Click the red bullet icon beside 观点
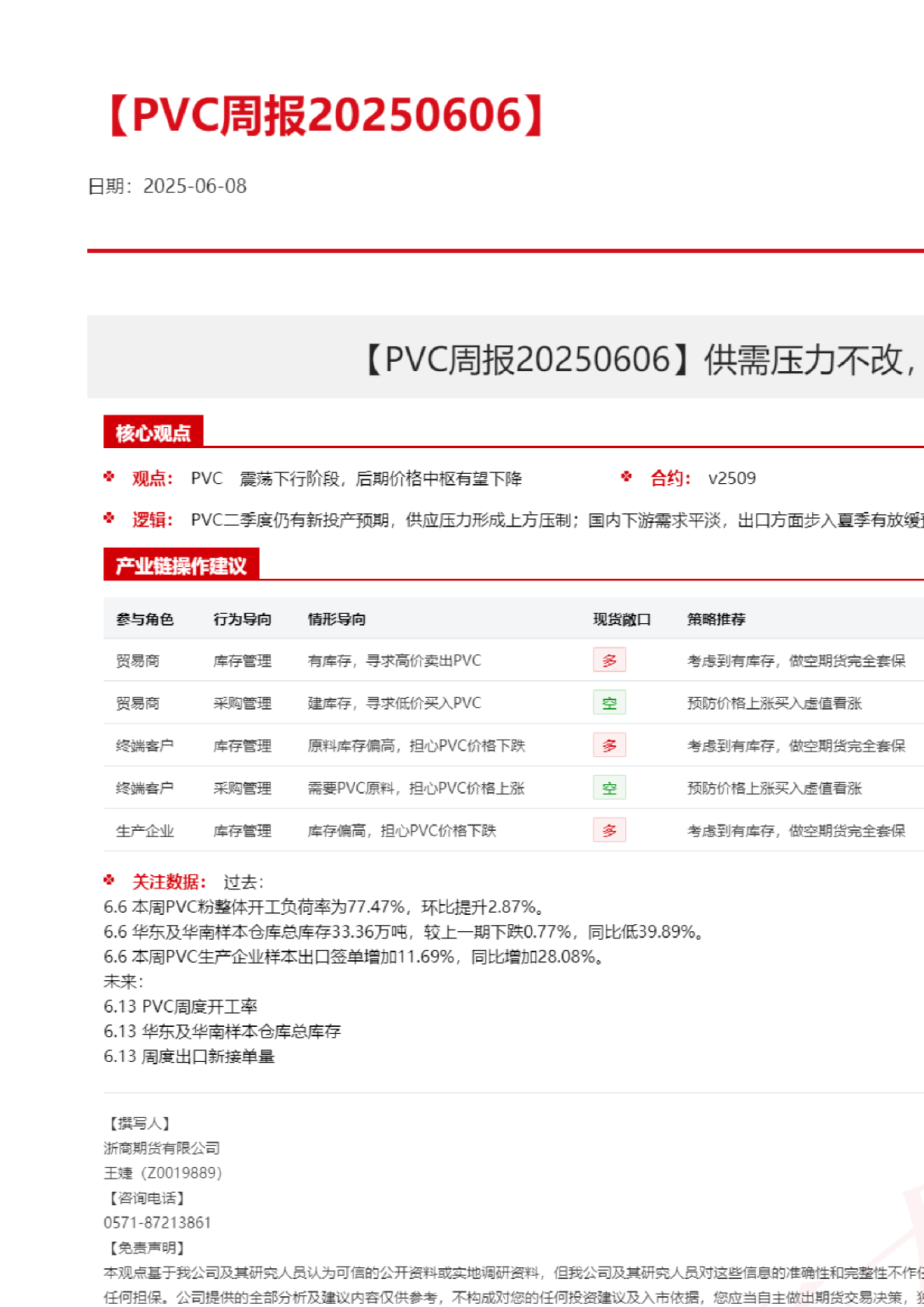924x1307 pixels. coord(109,477)
